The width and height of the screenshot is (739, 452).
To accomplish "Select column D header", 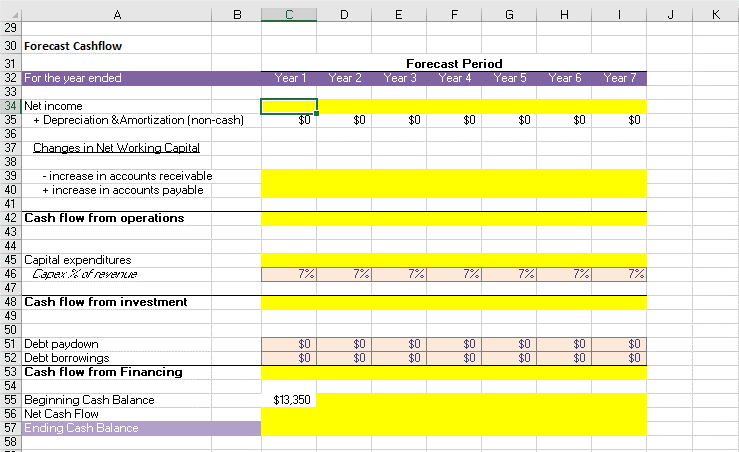I will 344,15.
